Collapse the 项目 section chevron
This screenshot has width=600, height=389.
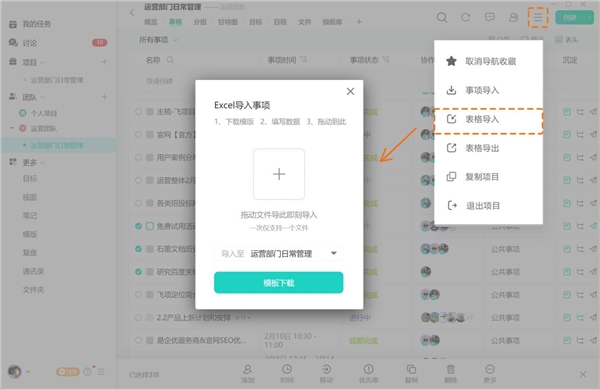tap(42, 62)
